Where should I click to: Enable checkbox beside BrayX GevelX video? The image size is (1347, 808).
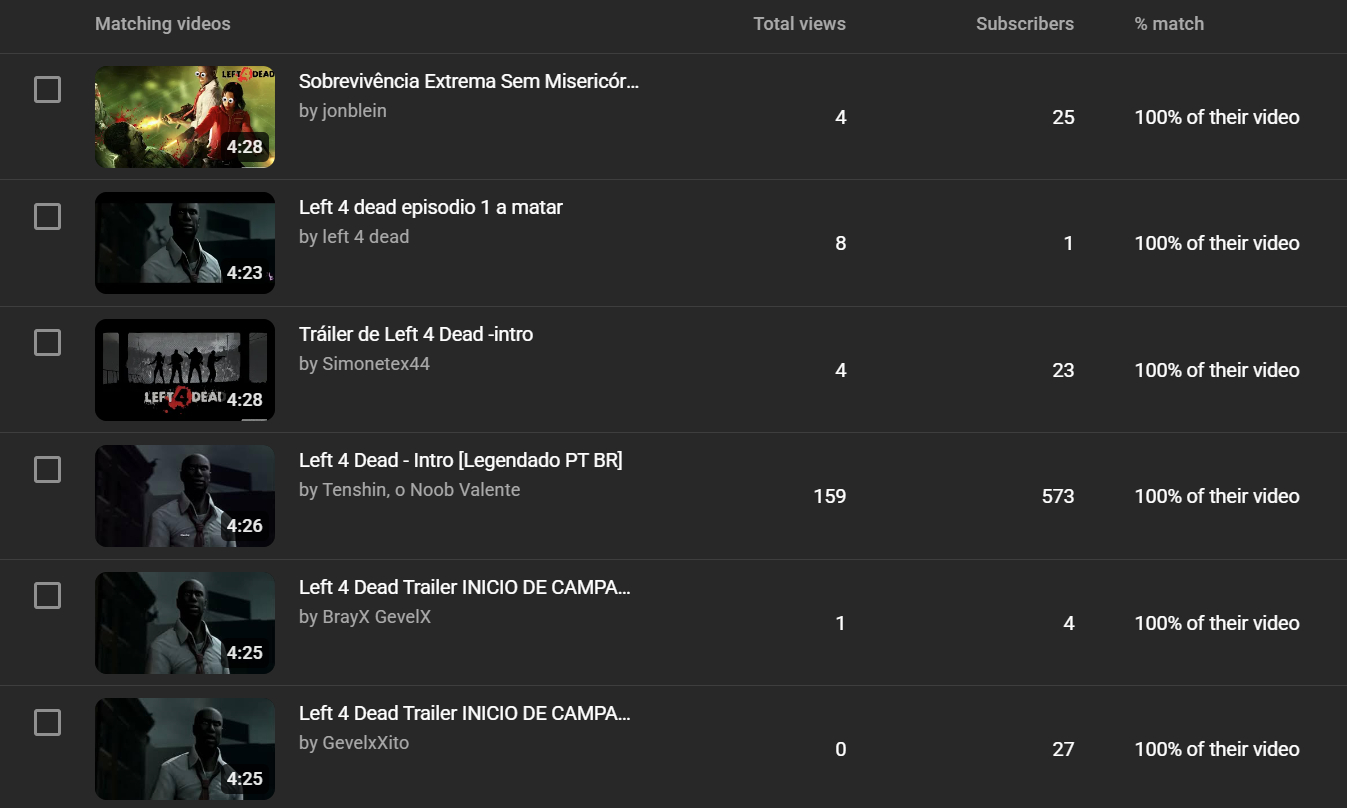point(47,596)
